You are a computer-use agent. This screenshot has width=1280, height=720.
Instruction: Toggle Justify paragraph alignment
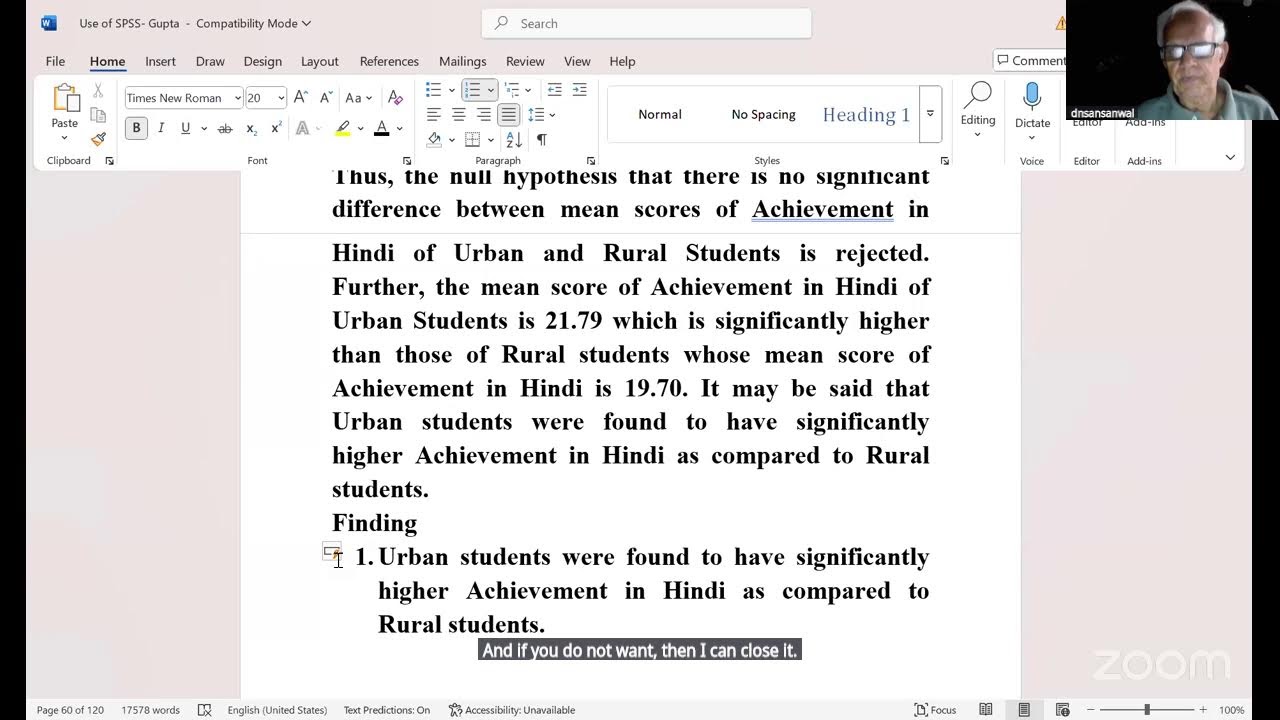click(508, 114)
